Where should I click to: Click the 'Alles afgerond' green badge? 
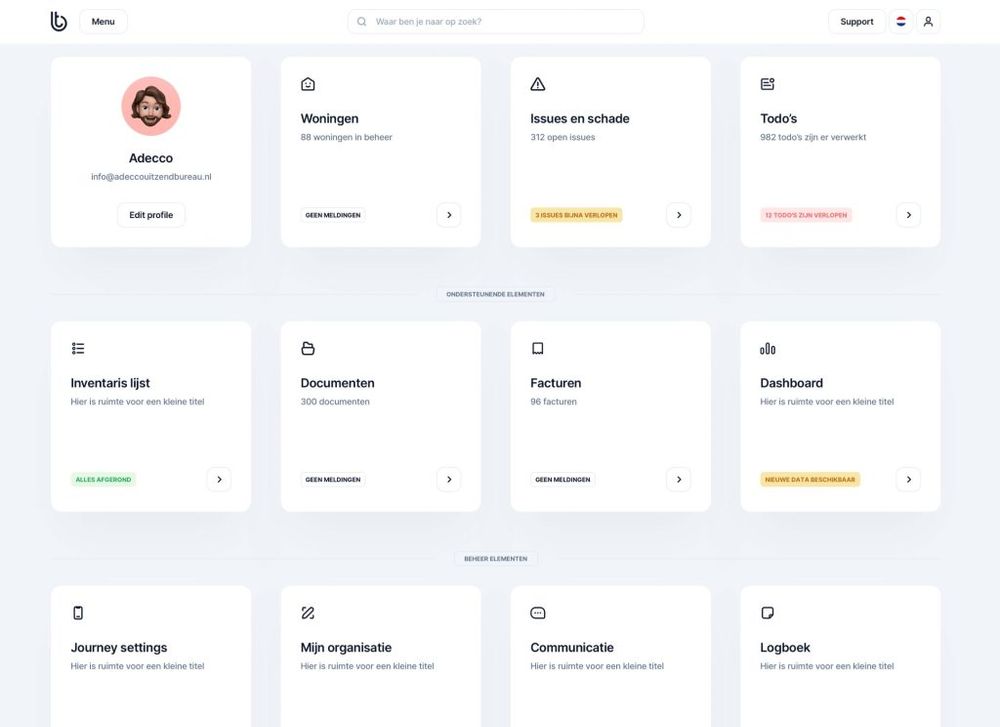click(103, 480)
